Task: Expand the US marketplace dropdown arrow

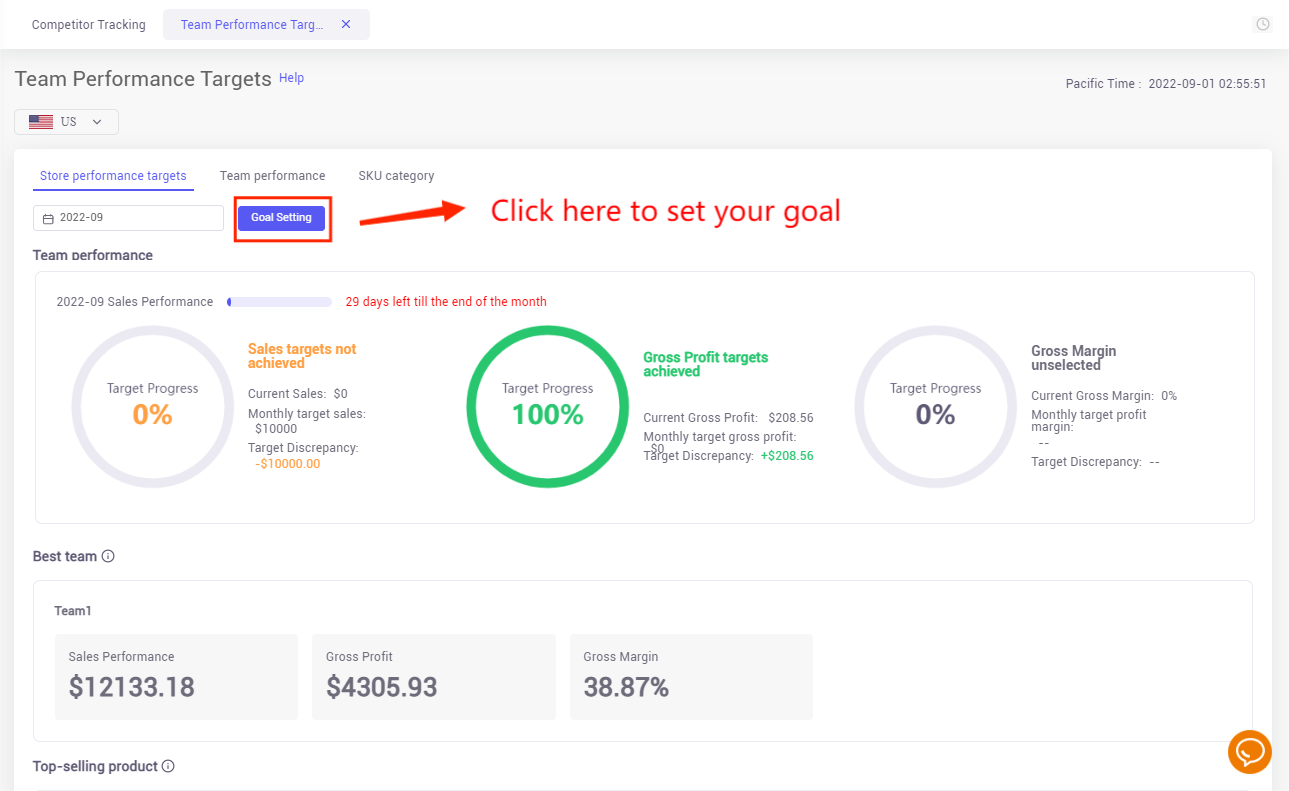Action: (x=97, y=122)
